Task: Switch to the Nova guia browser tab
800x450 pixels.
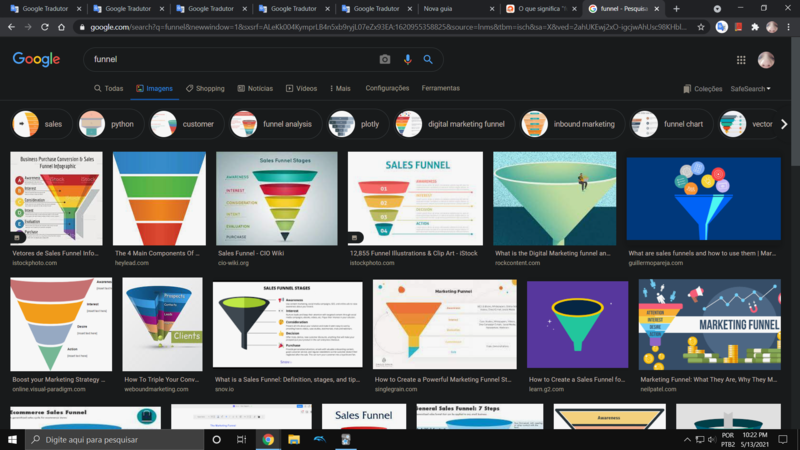Action: pyautogui.click(x=458, y=9)
